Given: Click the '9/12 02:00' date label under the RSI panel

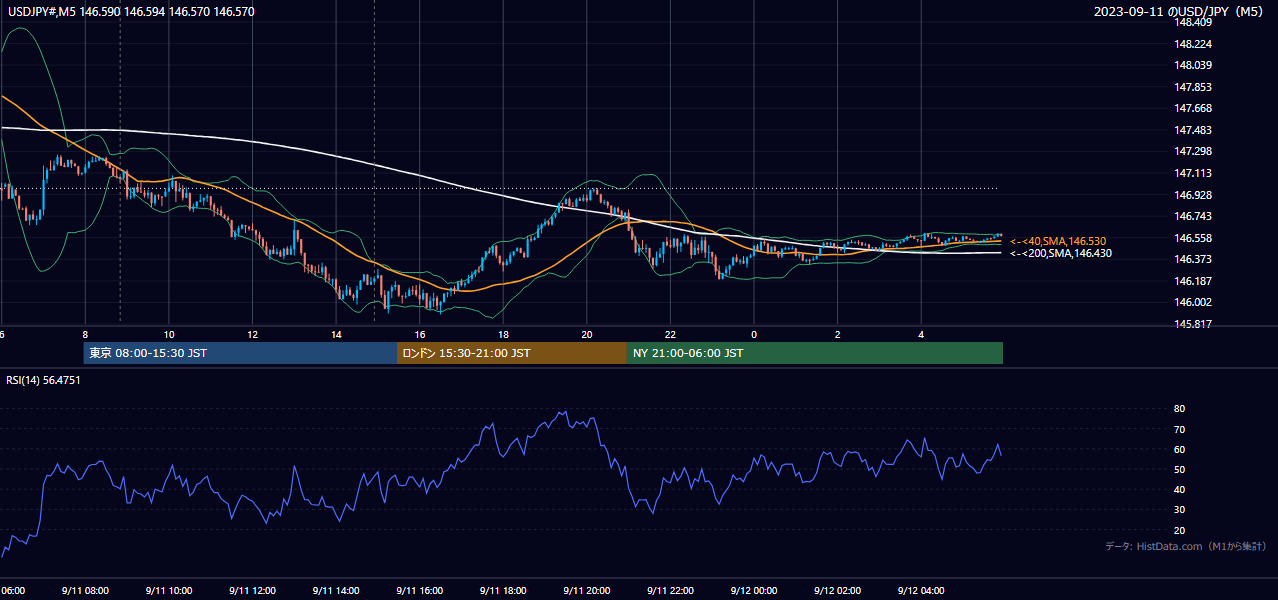Looking at the screenshot, I should pos(837,590).
